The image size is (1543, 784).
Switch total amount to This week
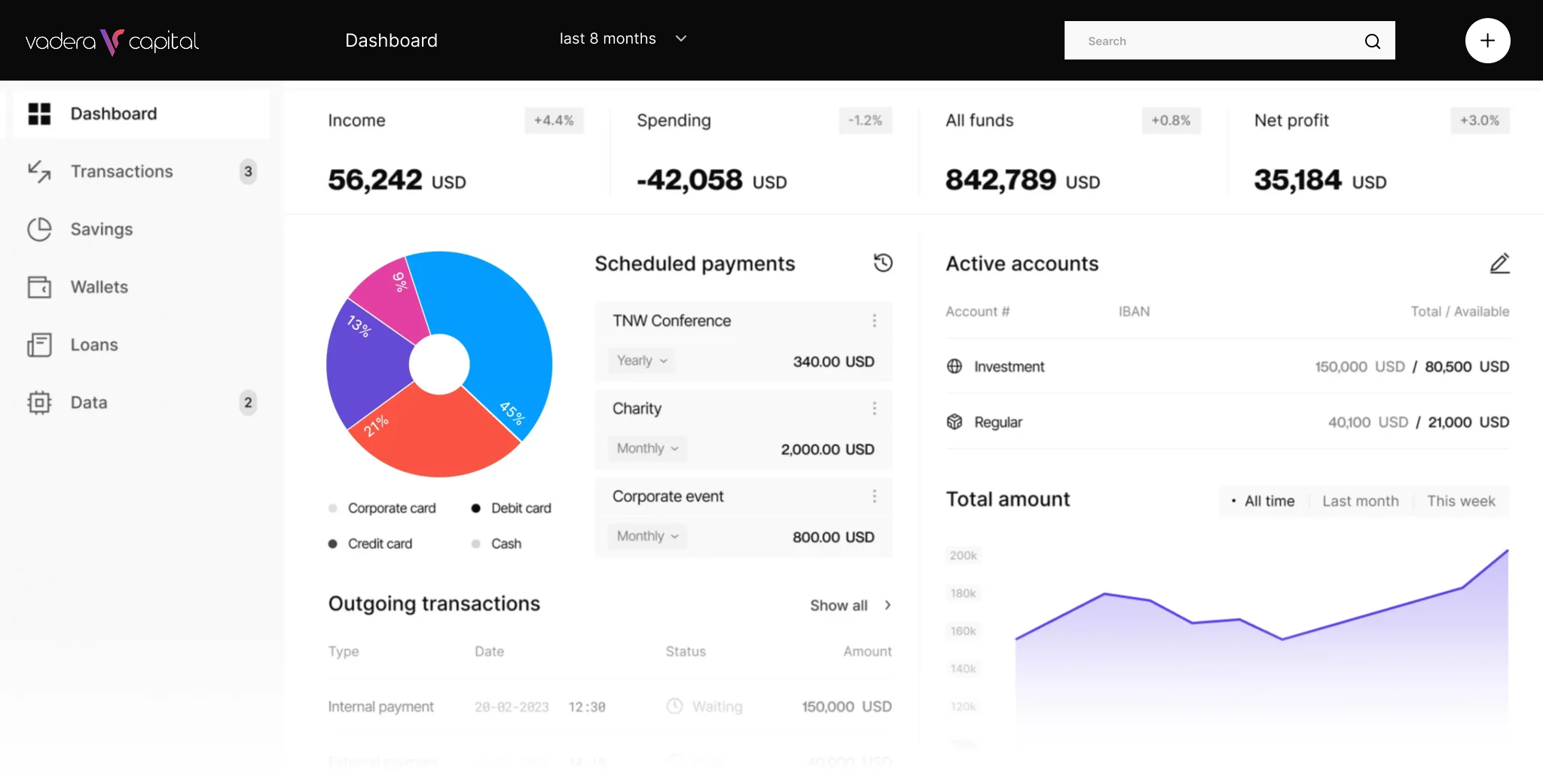[x=1461, y=501]
